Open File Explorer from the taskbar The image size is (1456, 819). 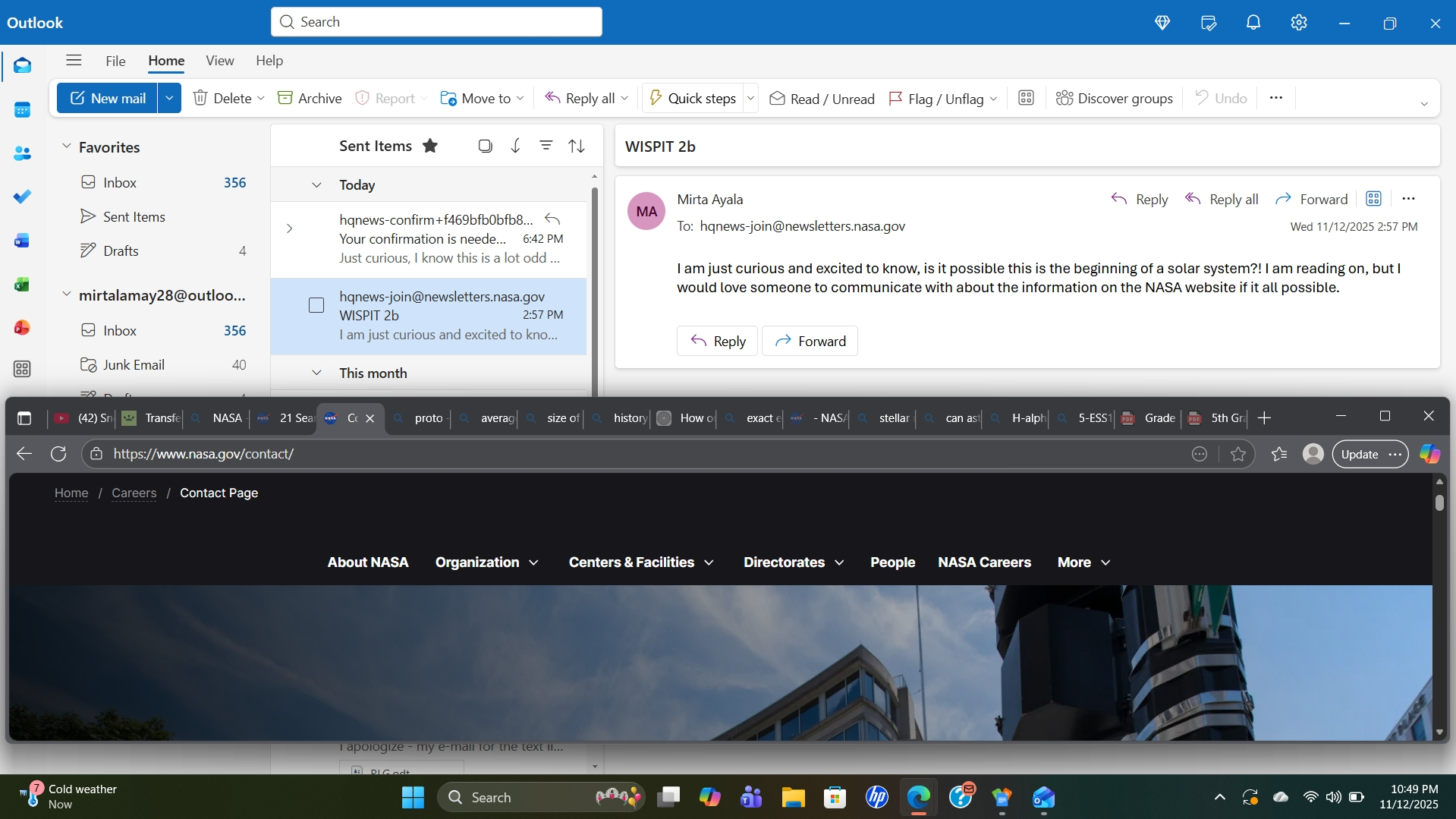point(794,798)
